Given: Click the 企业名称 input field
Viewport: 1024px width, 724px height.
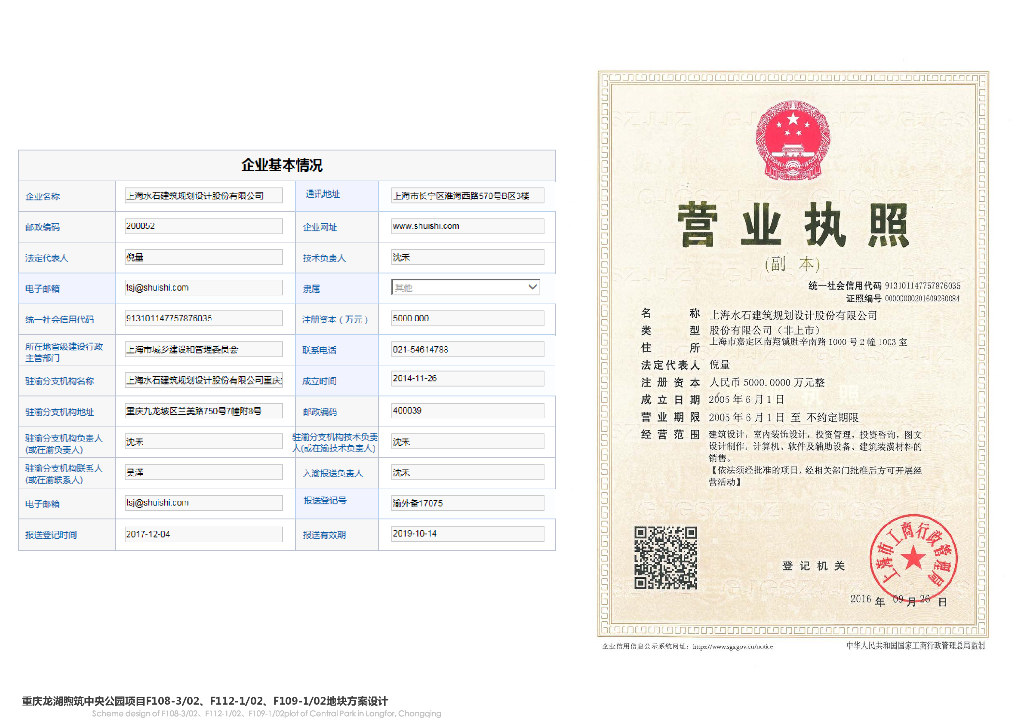Looking at the screenshot, I should pos(204,195).
